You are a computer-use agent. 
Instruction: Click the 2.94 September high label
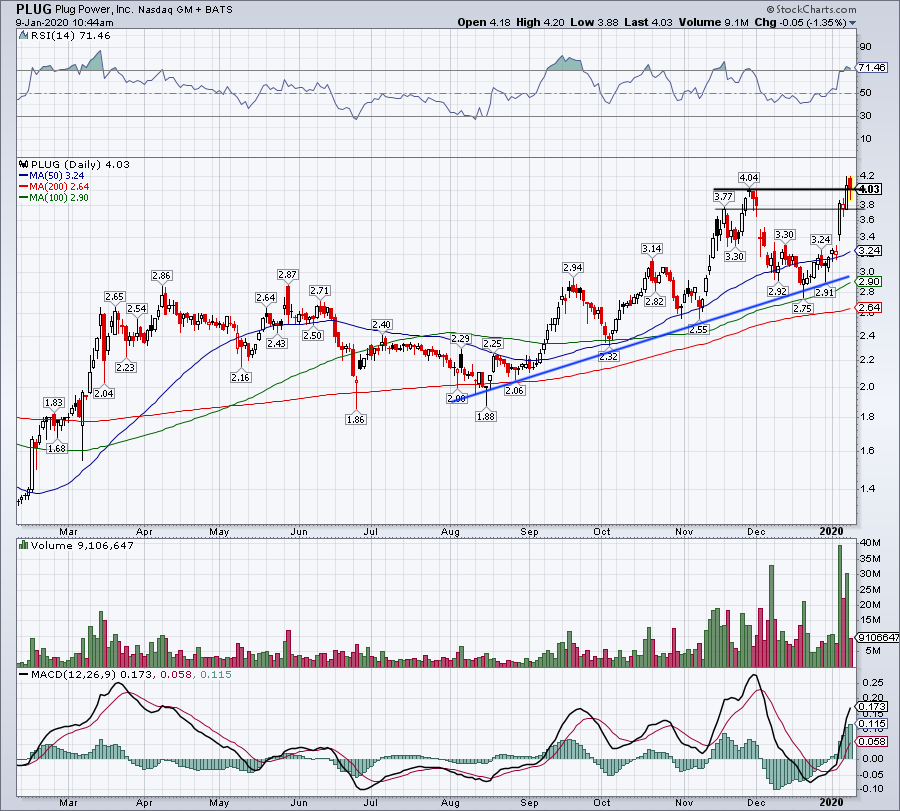[572, 267]
